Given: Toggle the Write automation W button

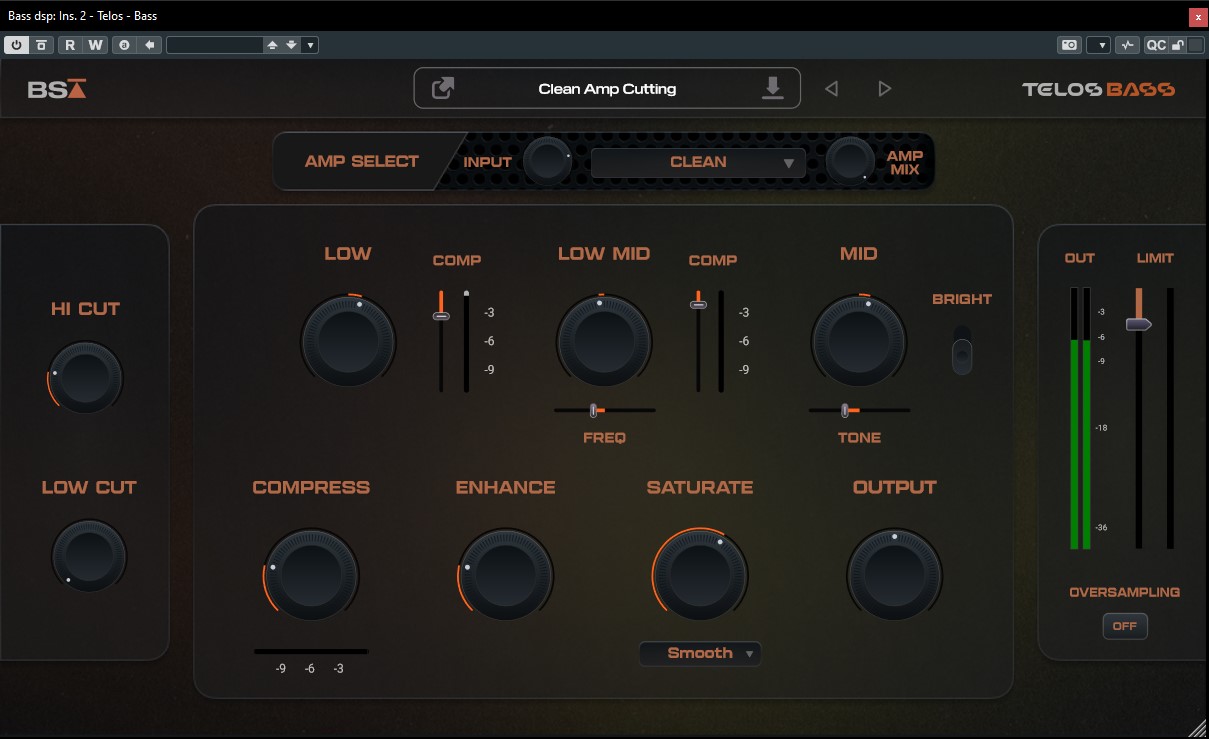Looking at the screenshot, I should tap(95, 45).
